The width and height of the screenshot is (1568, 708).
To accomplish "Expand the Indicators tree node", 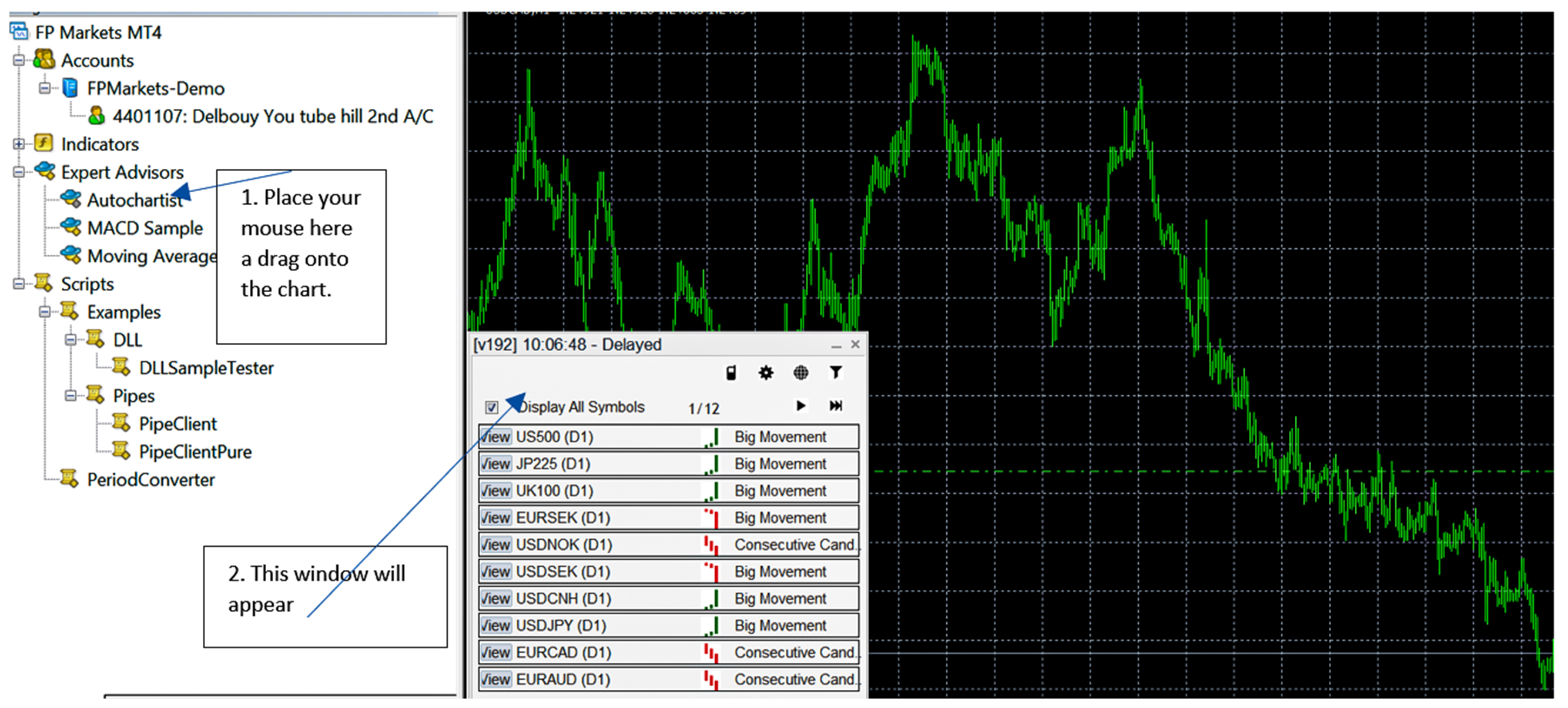I will (x=19, y=145).
